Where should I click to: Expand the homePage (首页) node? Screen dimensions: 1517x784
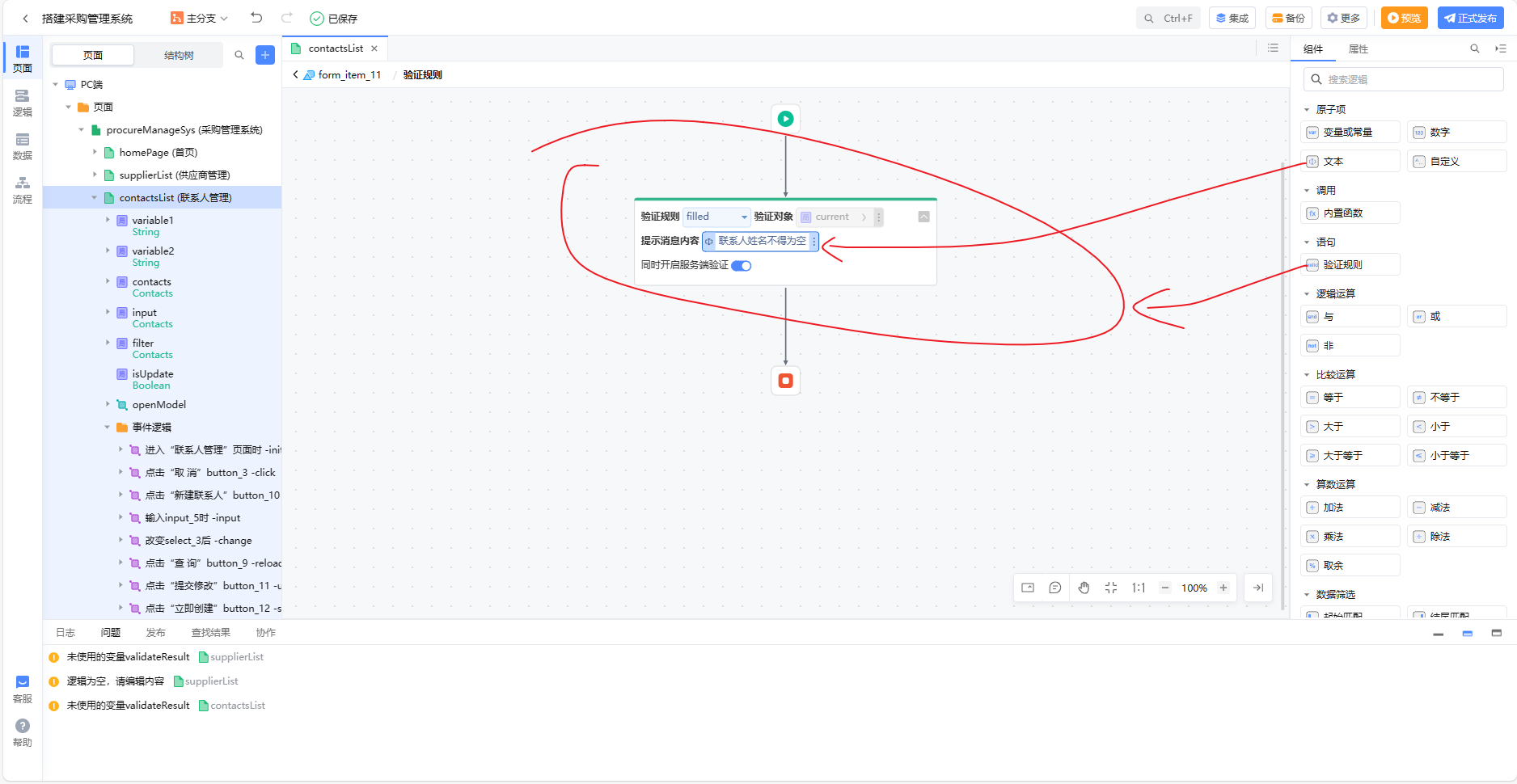pyautogui.click(x=95, y=152)
